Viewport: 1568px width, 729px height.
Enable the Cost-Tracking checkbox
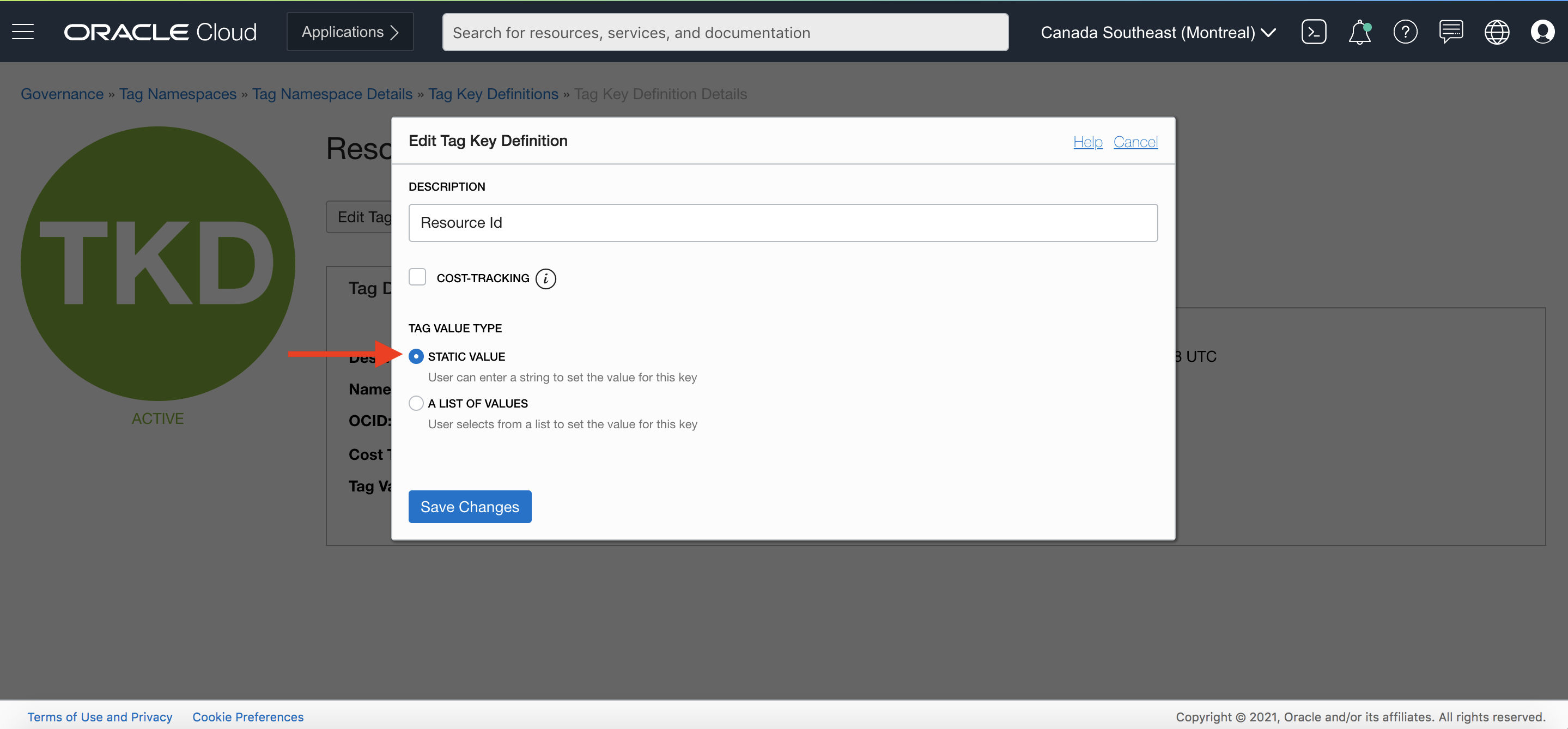[417, 277]
